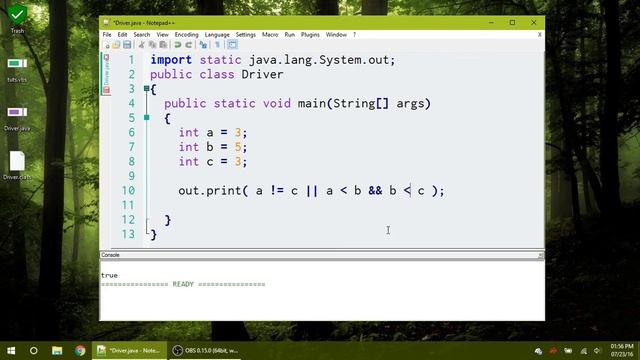
Task: Redo the edit with the toolbar arrow
Action: pos(189,45)
